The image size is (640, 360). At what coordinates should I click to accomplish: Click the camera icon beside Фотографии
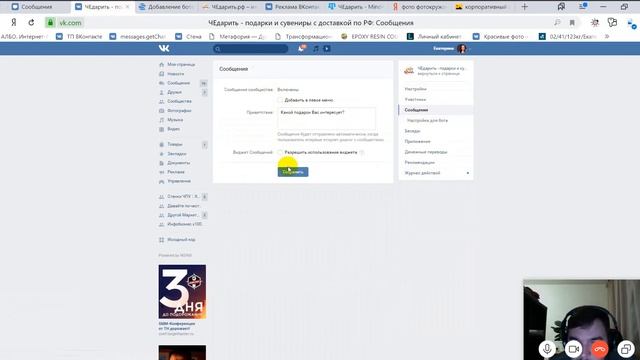click(161, 111)
